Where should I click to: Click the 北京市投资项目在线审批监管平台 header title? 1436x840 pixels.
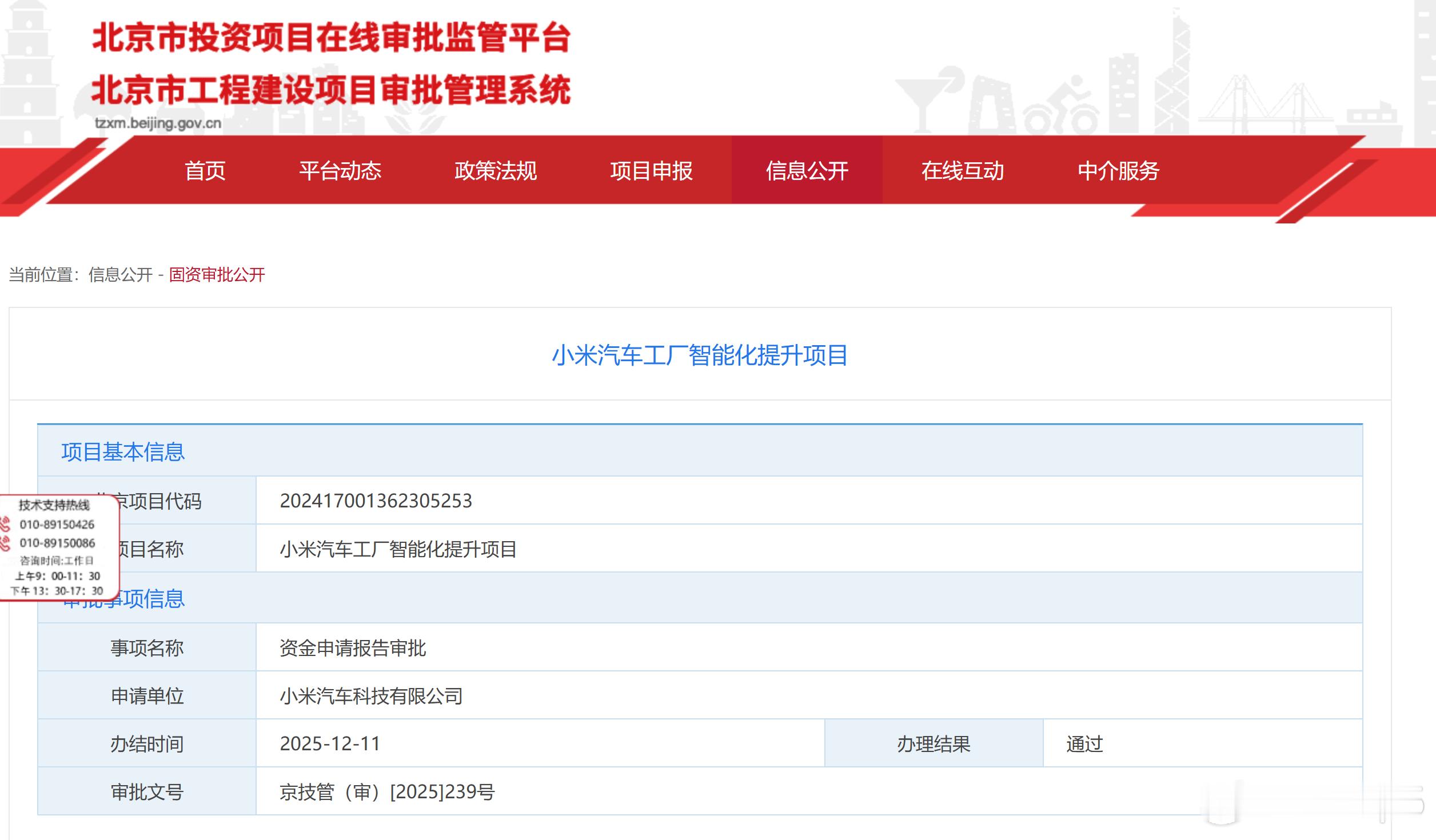(331, 38)
